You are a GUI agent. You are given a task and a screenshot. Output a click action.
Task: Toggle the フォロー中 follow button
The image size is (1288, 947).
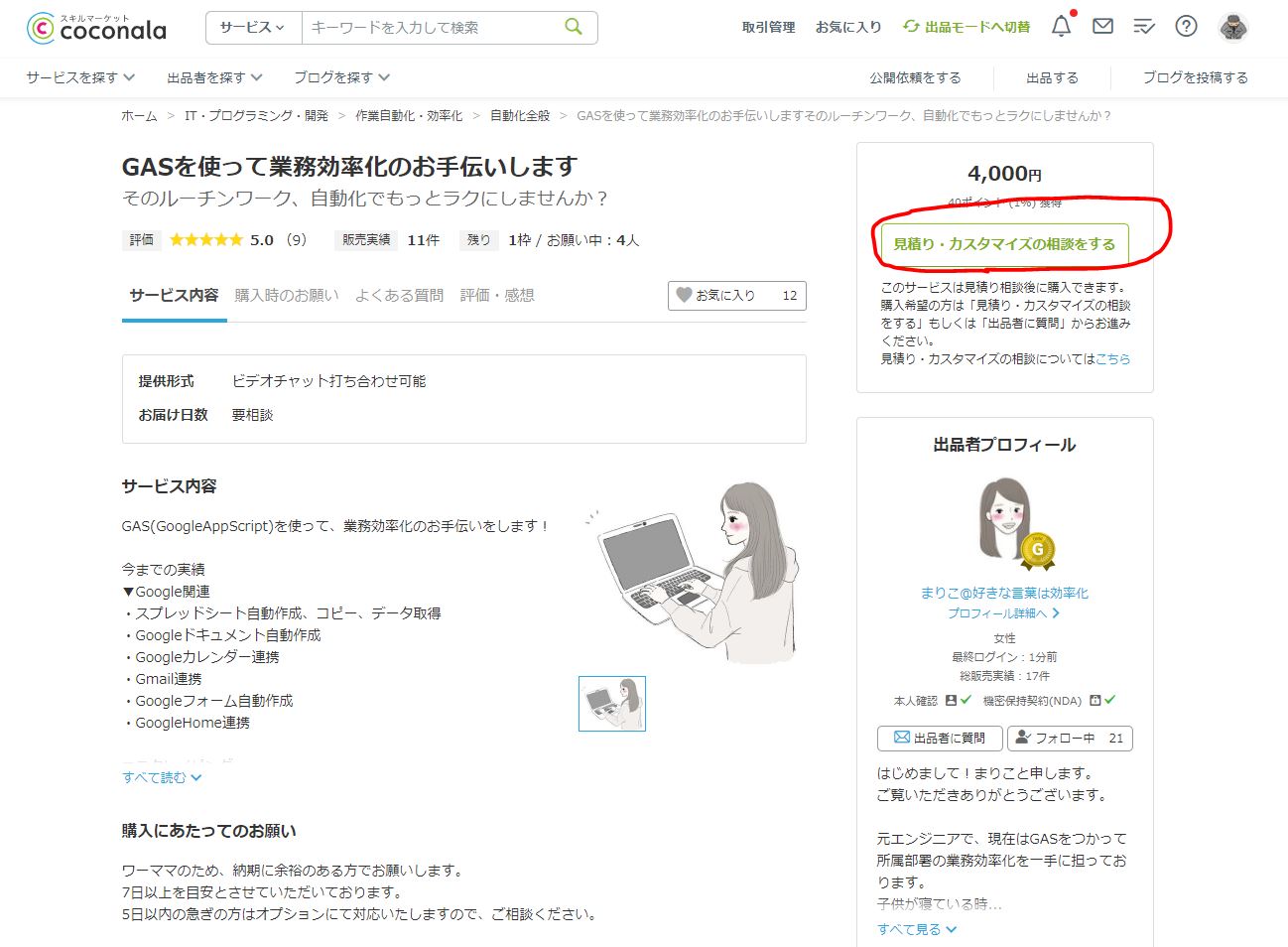(1070, 738)
